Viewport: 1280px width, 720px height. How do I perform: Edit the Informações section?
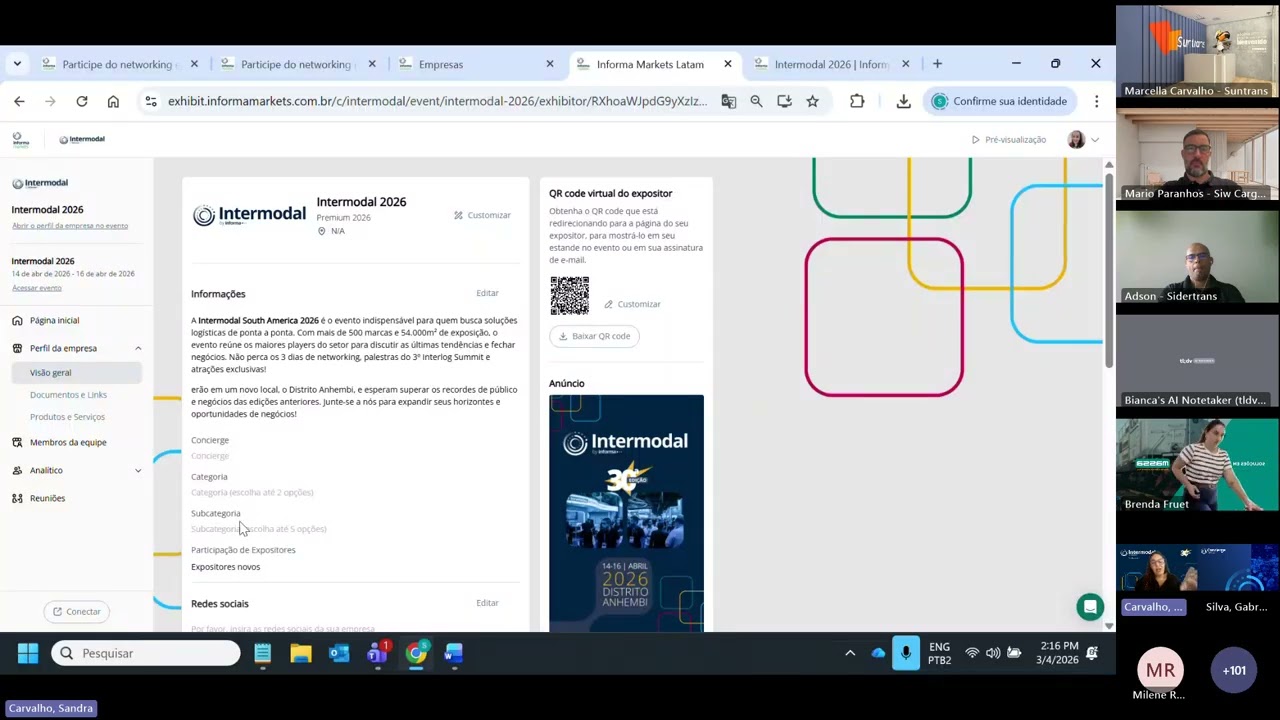487,293
